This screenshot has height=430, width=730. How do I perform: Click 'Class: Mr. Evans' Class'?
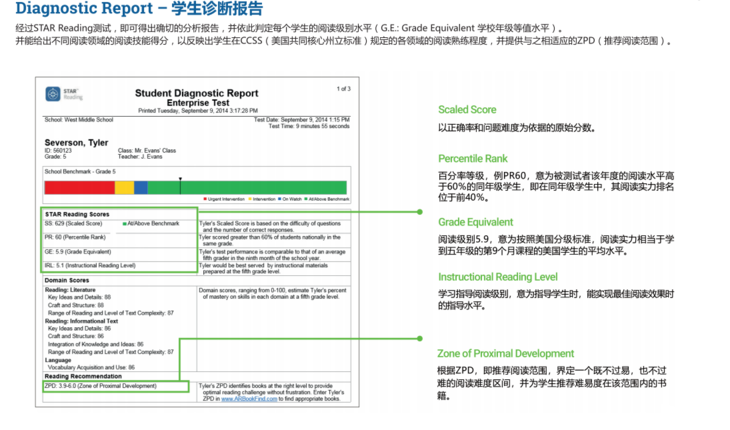click(147, 151)
